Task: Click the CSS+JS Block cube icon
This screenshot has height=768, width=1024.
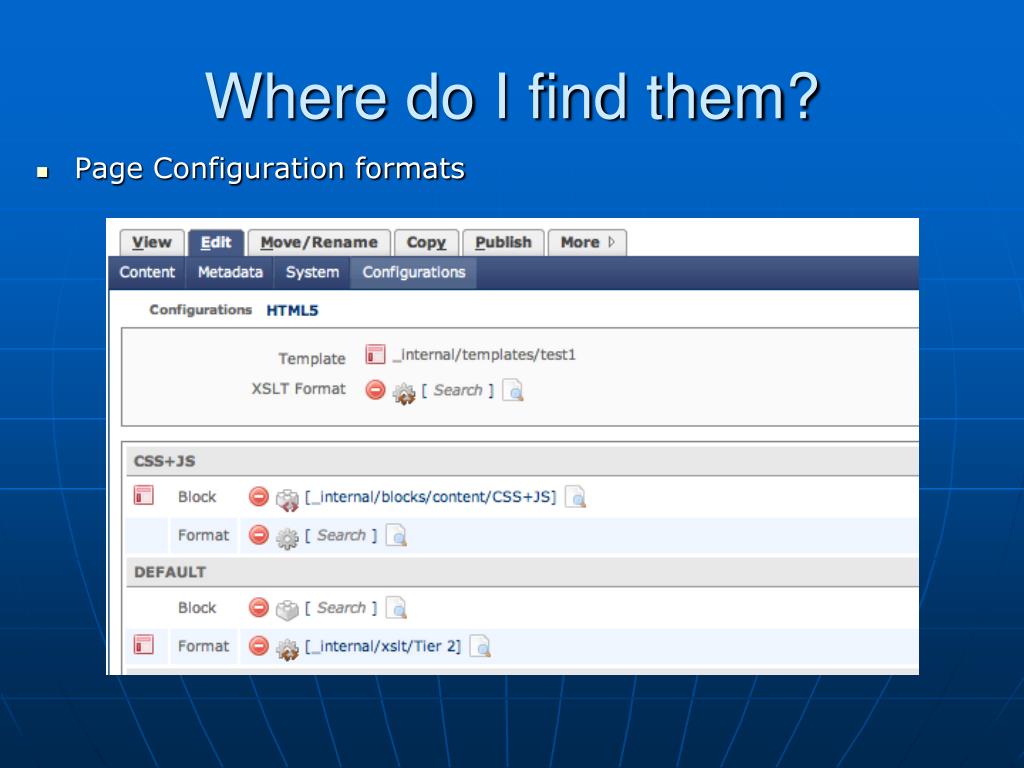Action: click(287, 499)
